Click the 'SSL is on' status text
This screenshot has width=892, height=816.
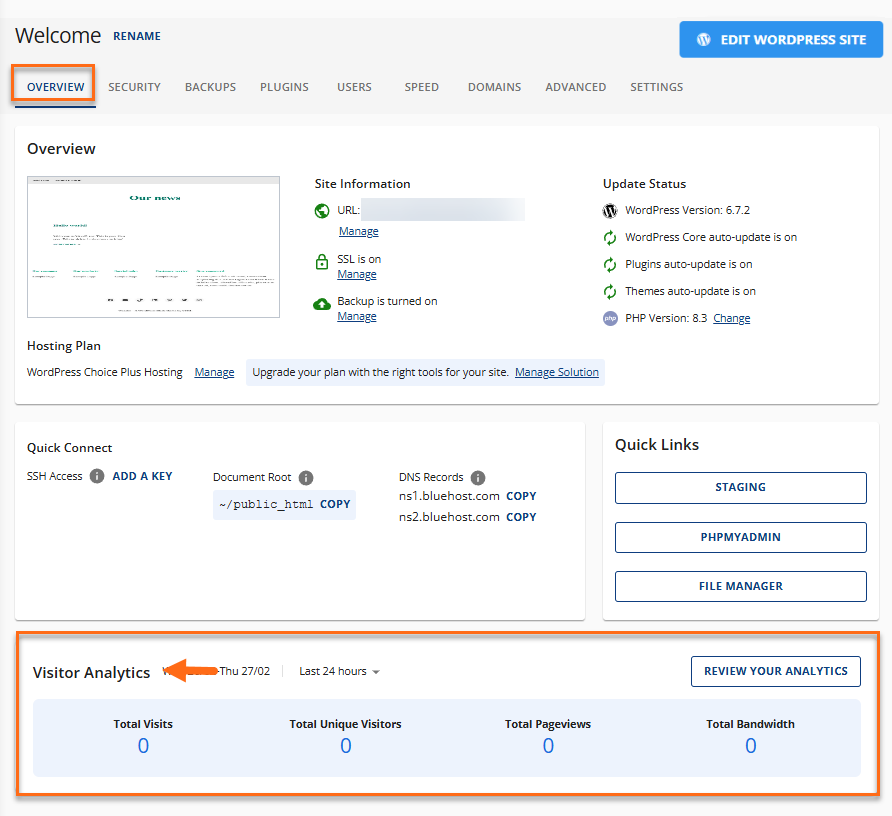tap(359, 259)
